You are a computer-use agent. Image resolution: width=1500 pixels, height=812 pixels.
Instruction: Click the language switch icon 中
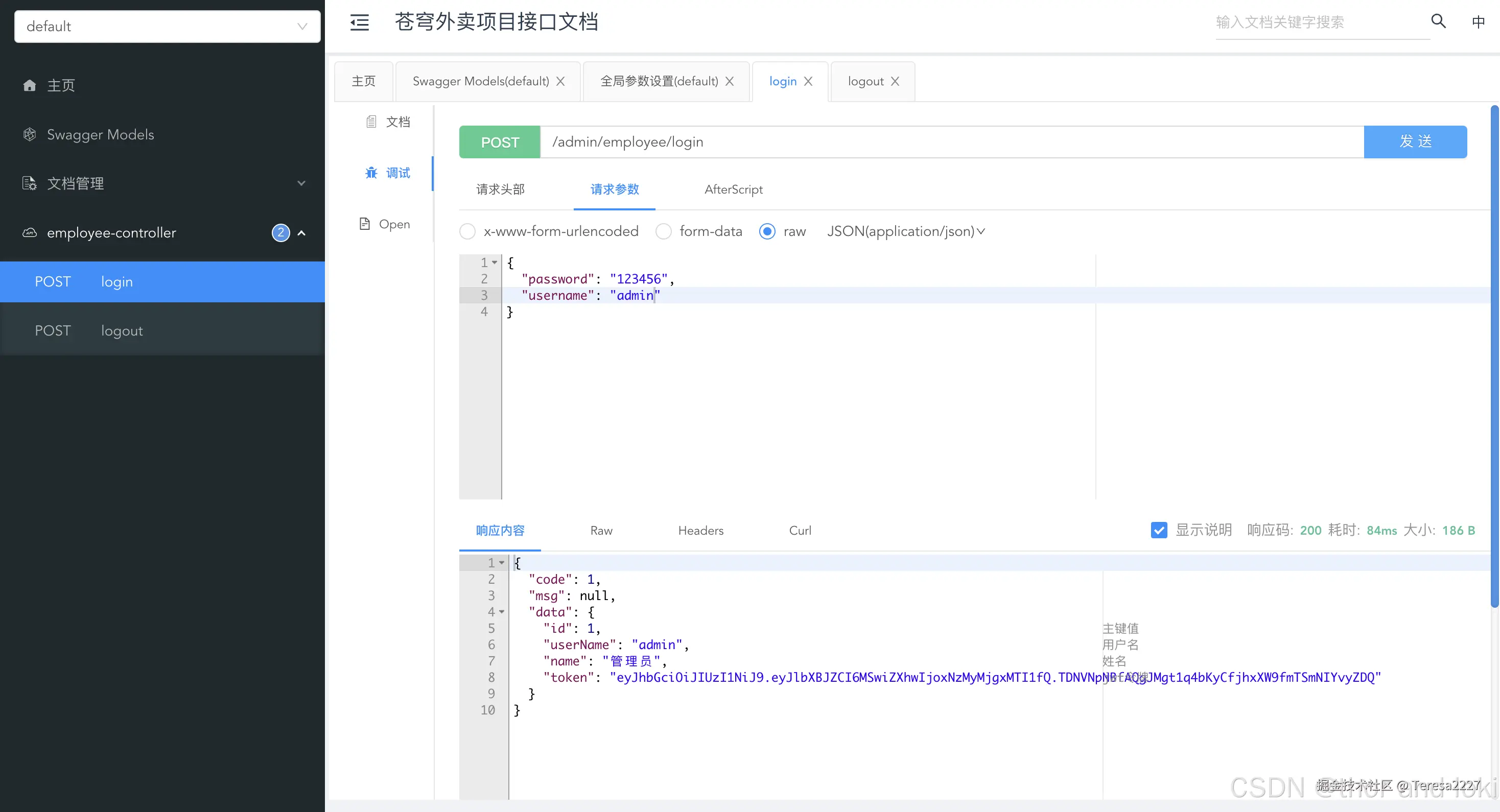click(1478, 22)
